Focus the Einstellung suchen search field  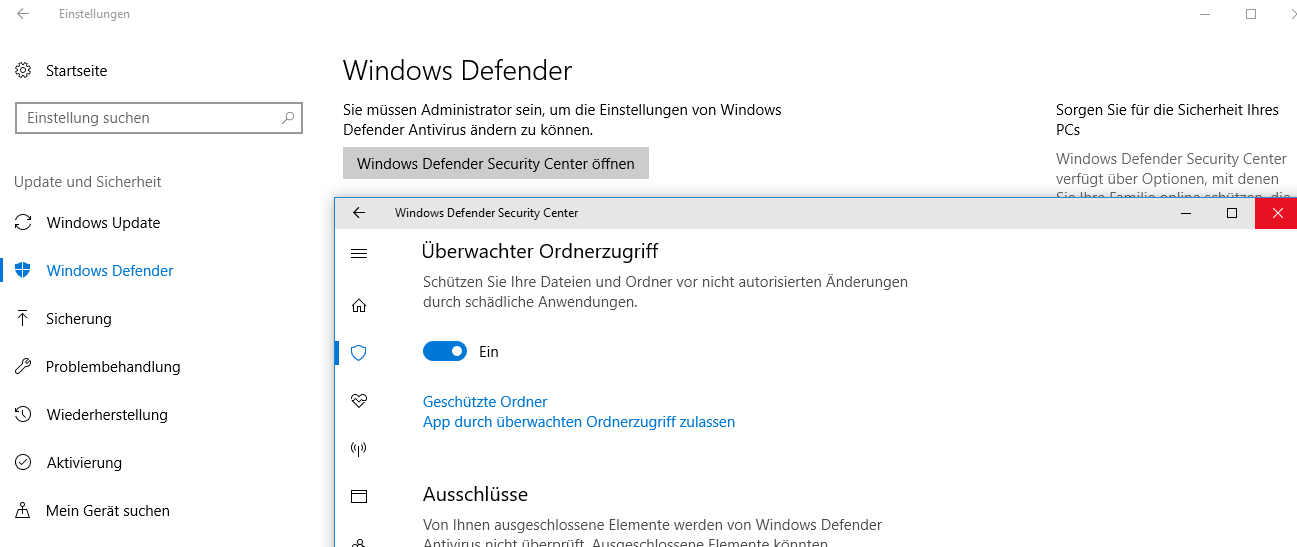(x=159, y=118)
